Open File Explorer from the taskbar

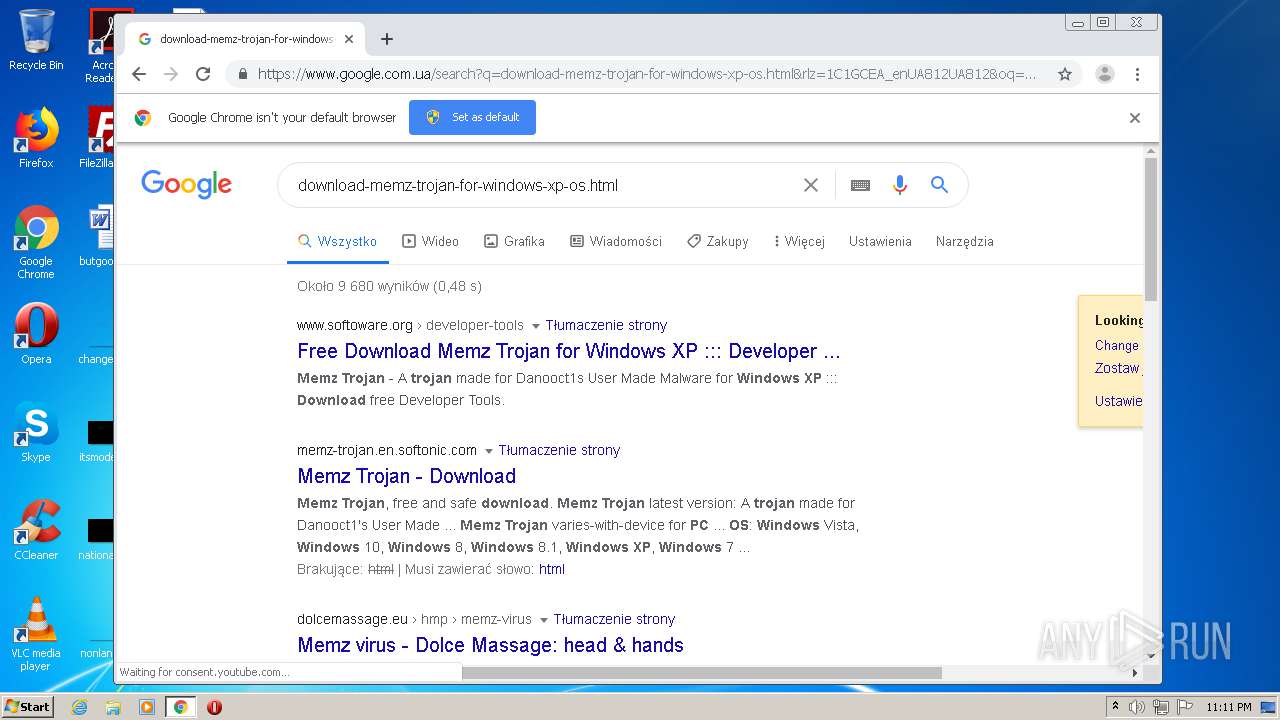click(113, 707)
